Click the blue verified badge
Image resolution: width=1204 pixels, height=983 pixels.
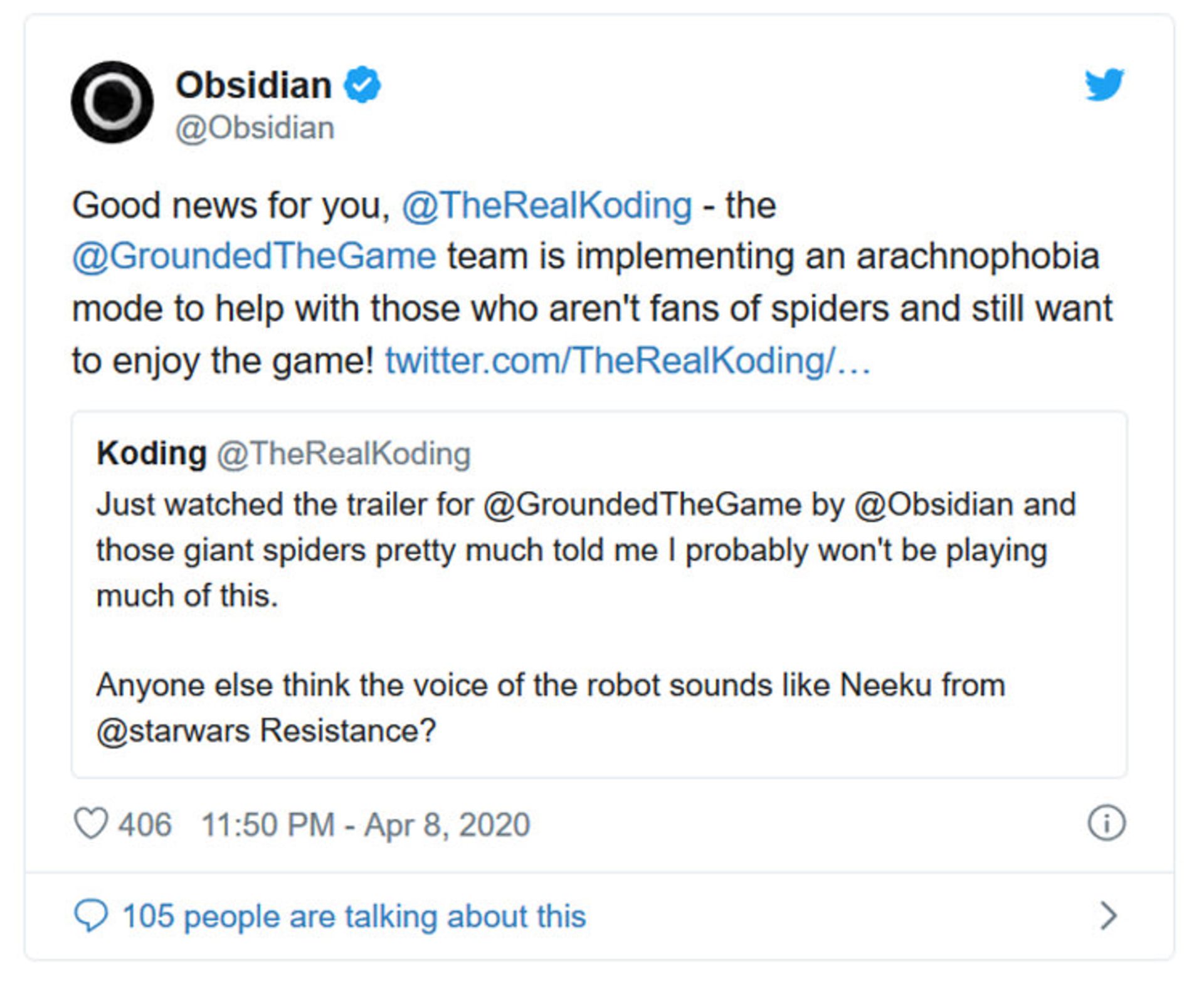(362, 85)
